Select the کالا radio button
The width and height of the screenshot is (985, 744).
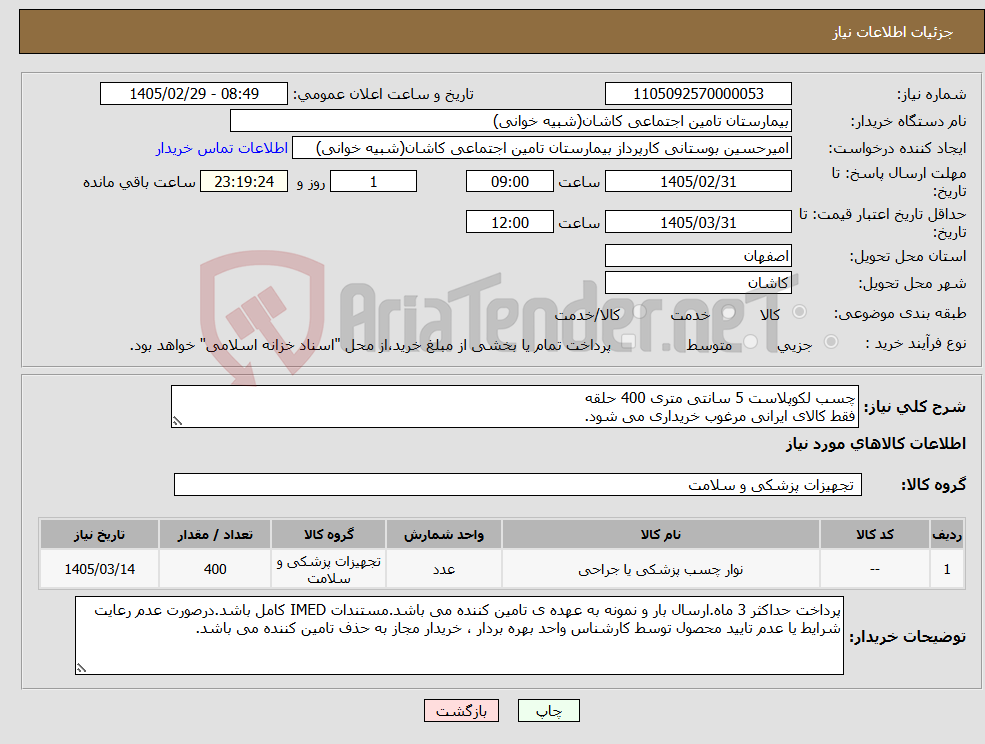(x=800, y=312)
